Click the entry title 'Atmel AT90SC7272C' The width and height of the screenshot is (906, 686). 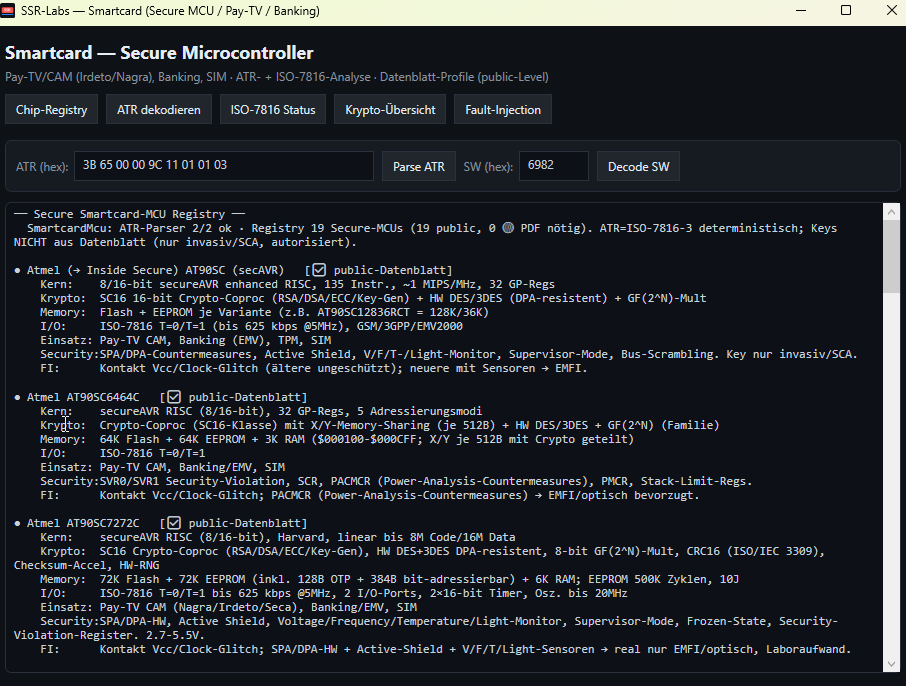[83, 523]
